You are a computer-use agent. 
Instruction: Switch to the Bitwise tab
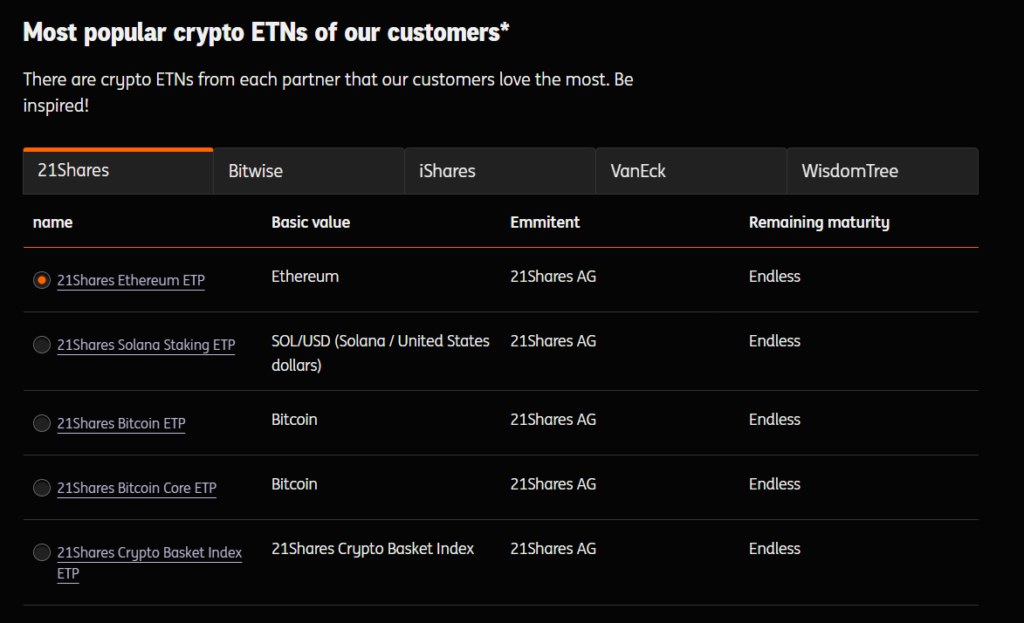coord(309,171)
